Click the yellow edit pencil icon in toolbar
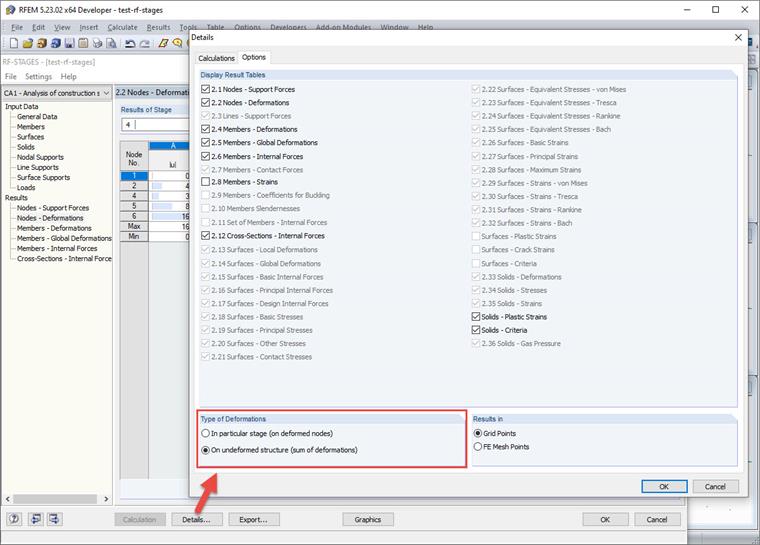The width and height of the screenshot is (760, 545). [x=163, y=43]
